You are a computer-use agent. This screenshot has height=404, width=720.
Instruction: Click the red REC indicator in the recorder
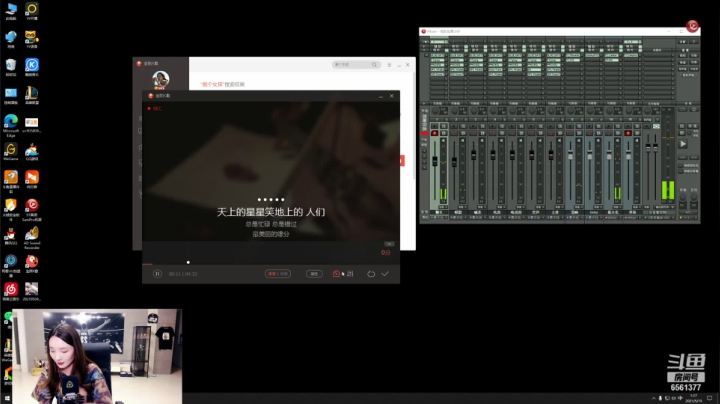pyautogui.click(x=154, y=109)
